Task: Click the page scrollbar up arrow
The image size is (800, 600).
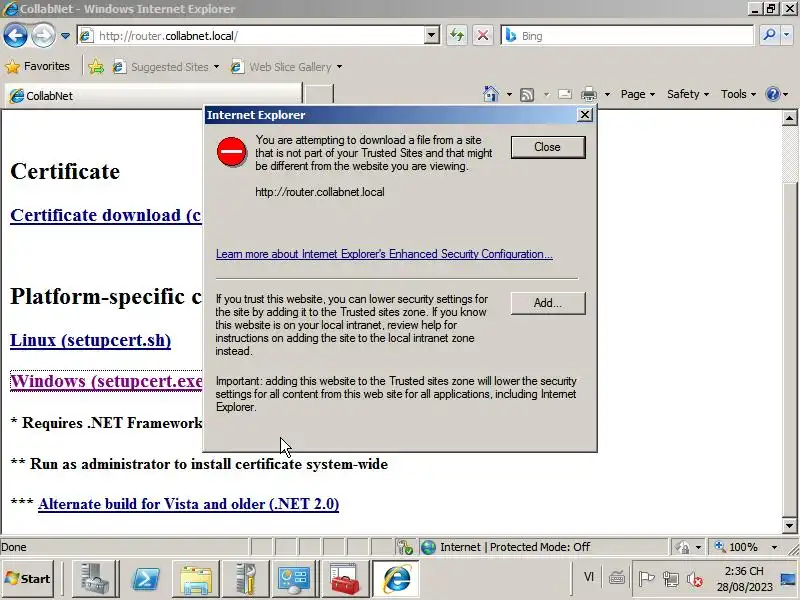Action: [789, 118]
